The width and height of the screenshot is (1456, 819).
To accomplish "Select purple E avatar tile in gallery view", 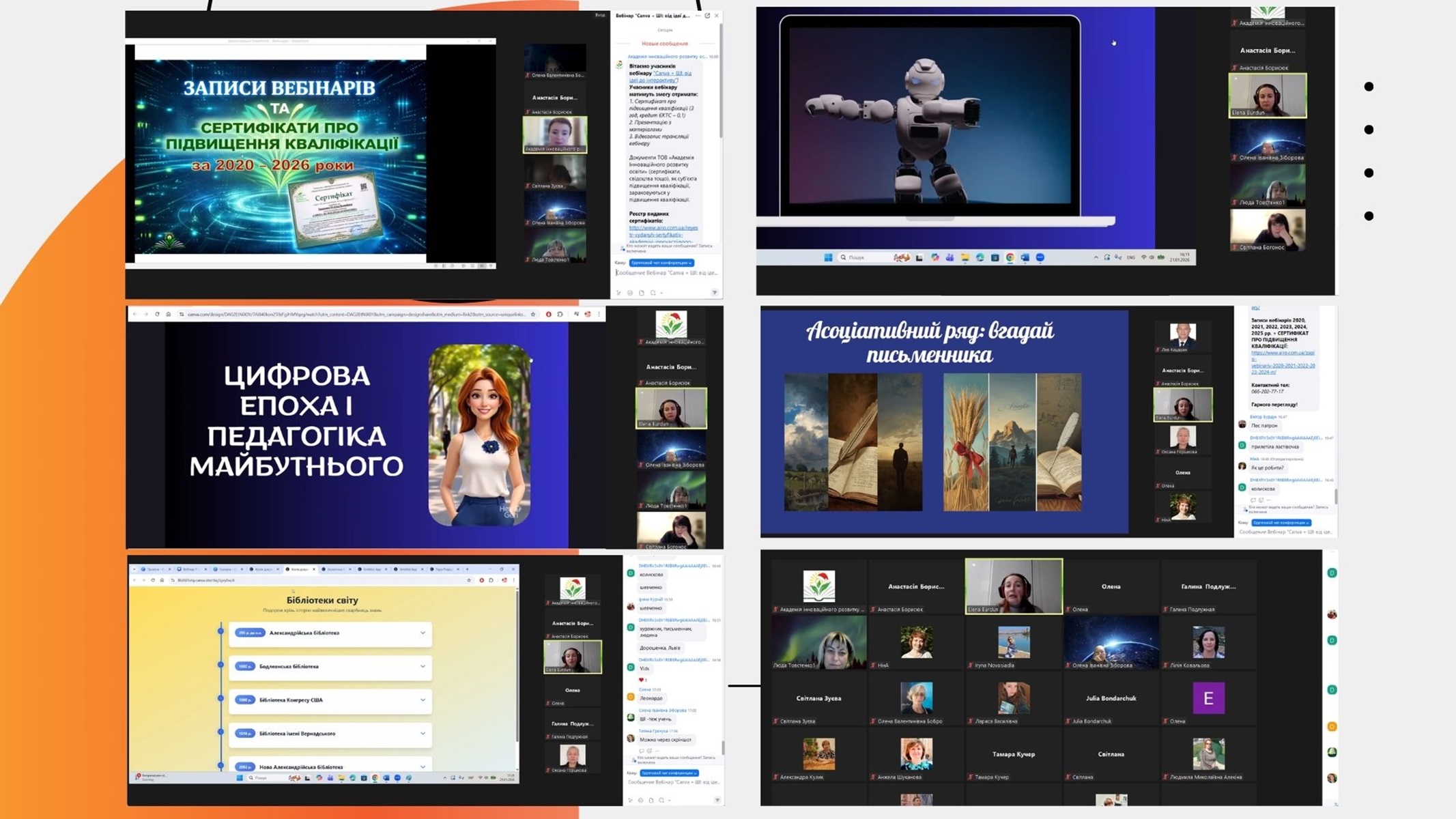I will tap(1208, 698).
